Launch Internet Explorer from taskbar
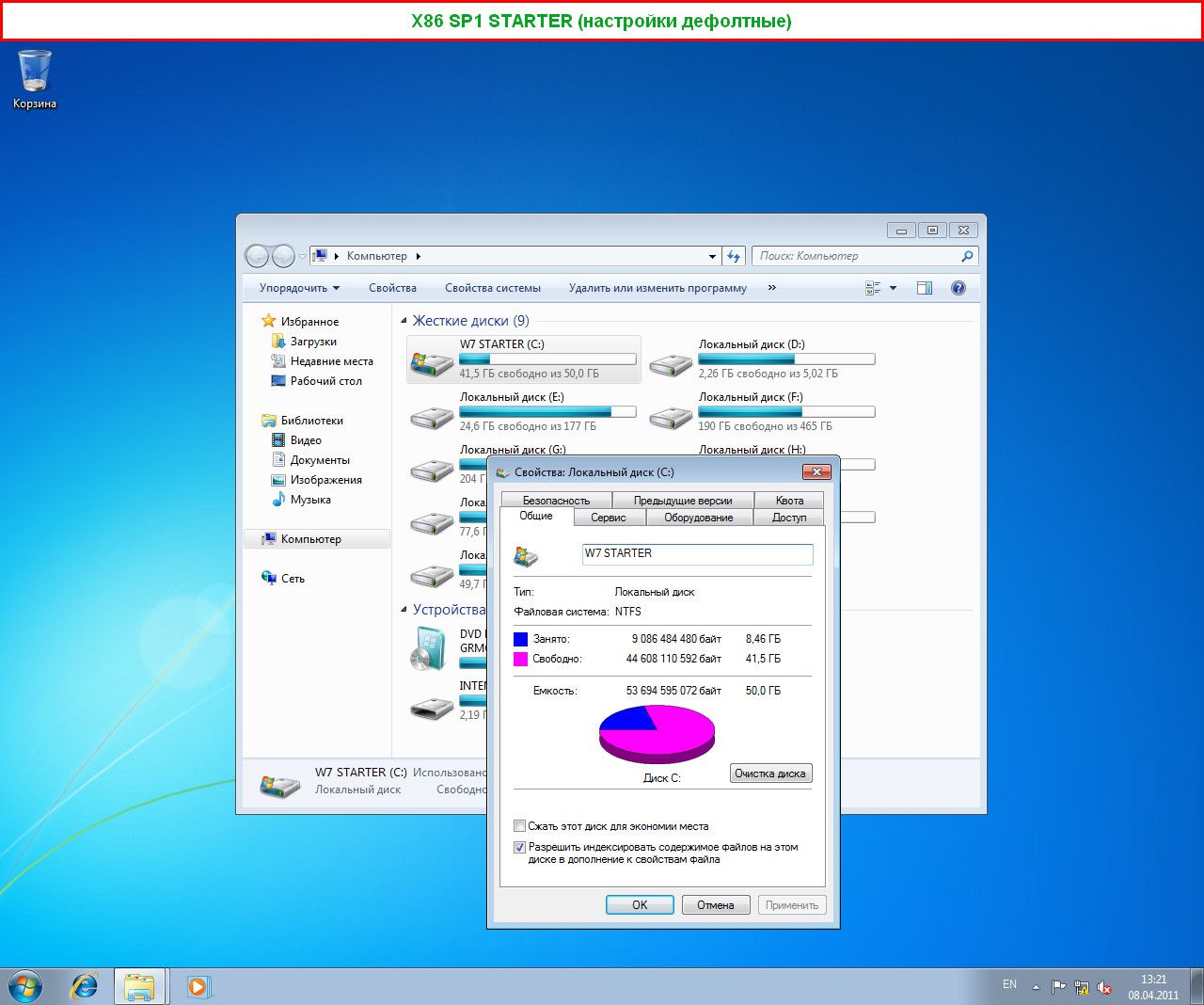The height and width of the screenshot is (1005, 1204). 85,986
